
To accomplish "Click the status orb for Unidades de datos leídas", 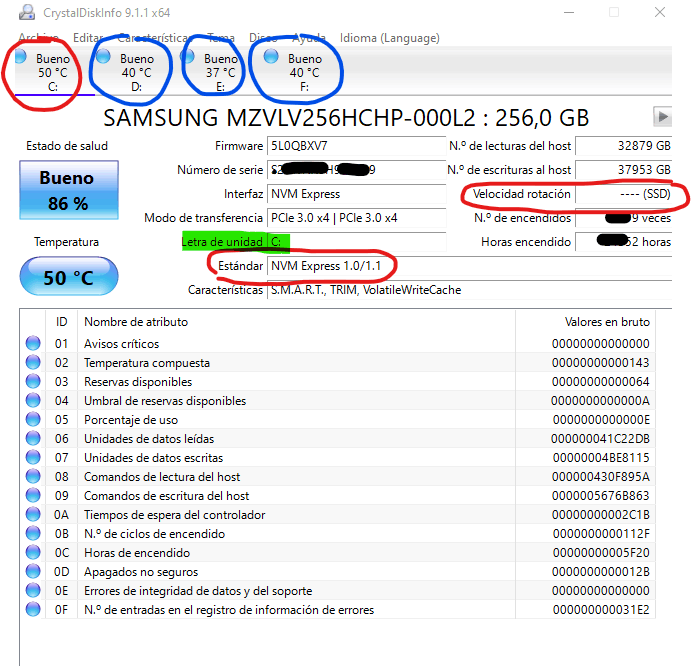I will (x=33, y=438).
